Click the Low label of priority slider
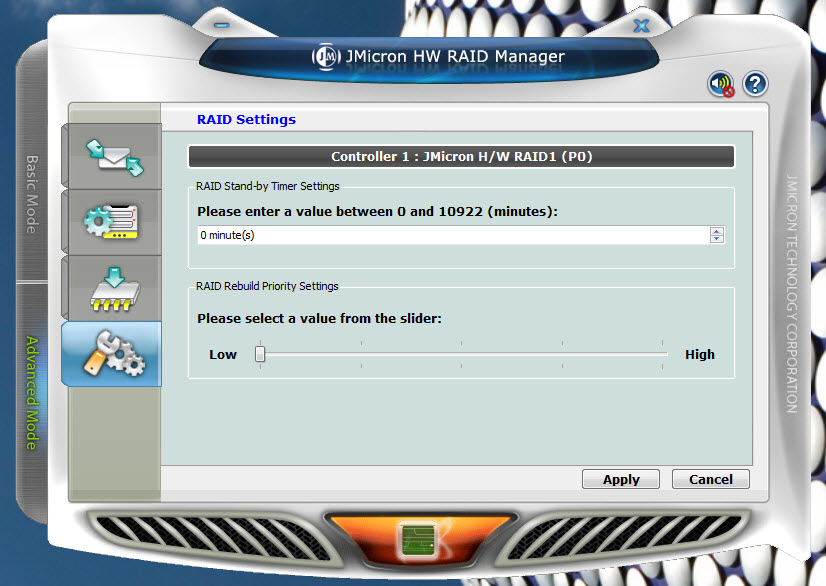 click(x=223, y=355)
